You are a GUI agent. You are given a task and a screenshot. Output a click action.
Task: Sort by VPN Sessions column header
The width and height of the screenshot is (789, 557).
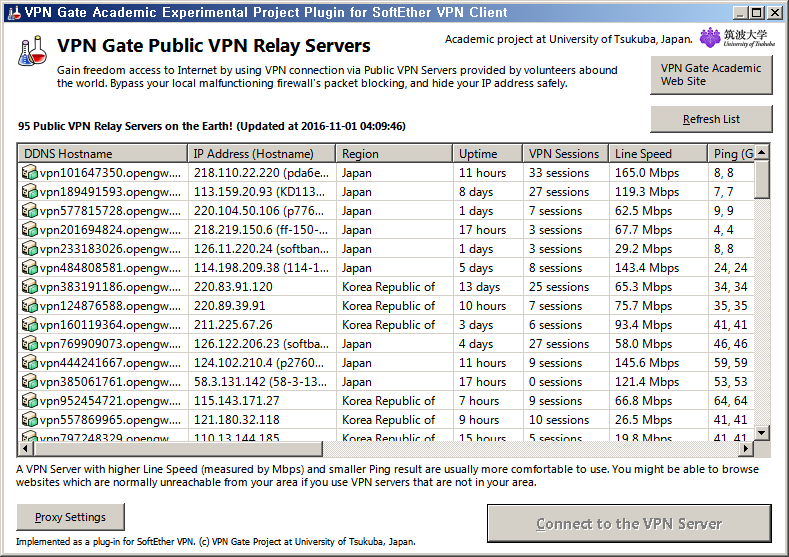566,154
